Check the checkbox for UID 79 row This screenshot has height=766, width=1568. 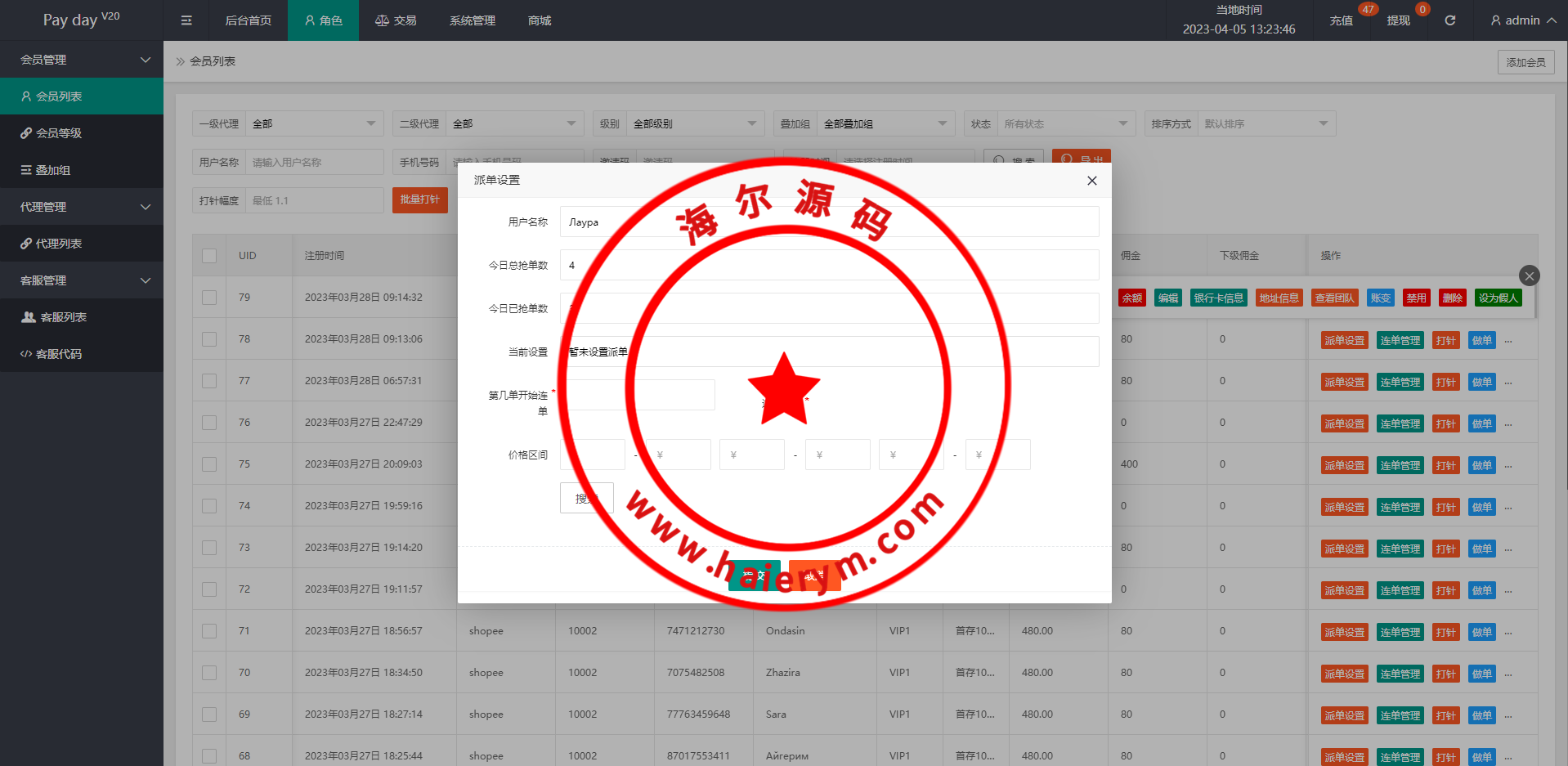[x=209, y=298]
